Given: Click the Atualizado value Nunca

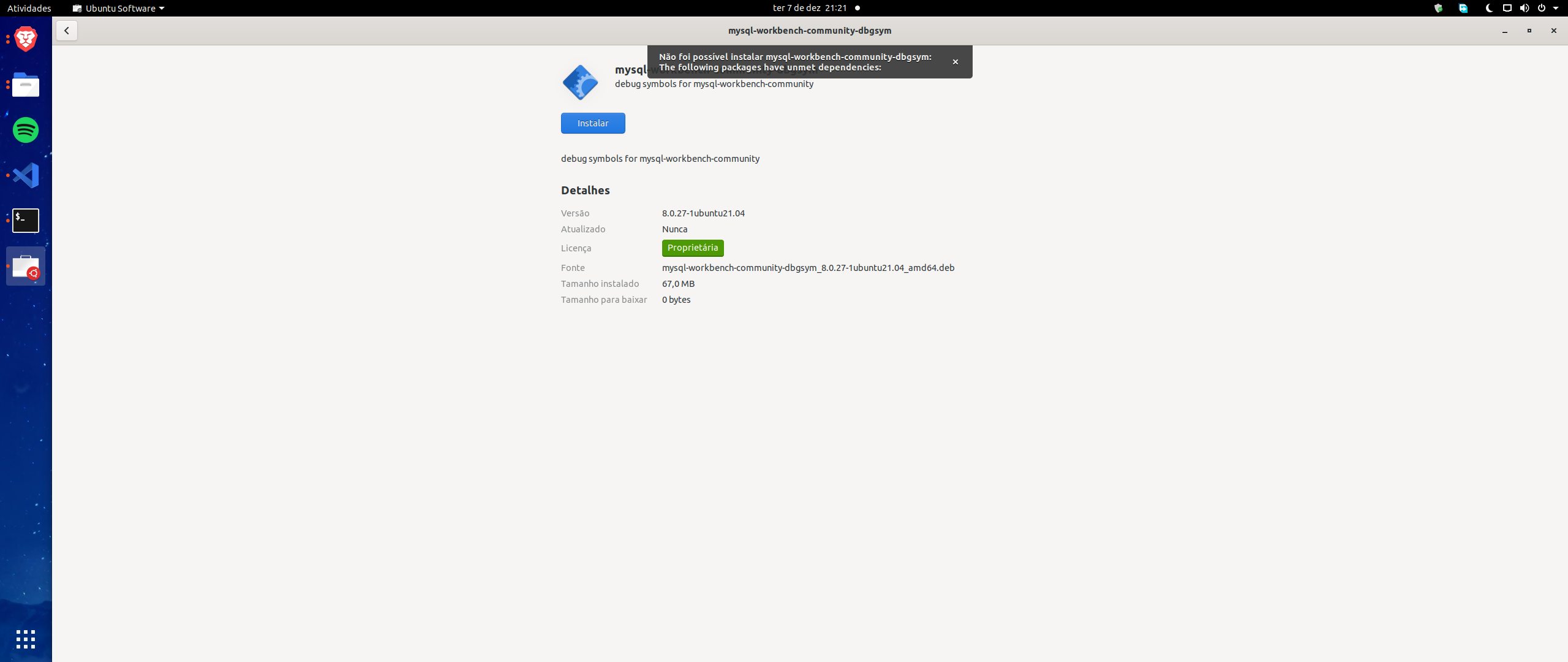Looking at the screenshot, I should coord(674,229).
